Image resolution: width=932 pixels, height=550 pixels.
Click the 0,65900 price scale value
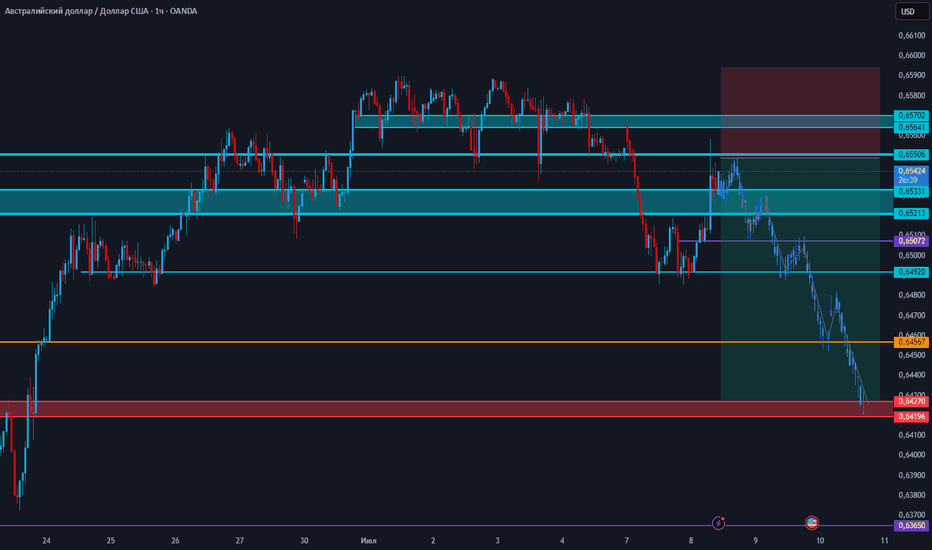click(912, 76)
